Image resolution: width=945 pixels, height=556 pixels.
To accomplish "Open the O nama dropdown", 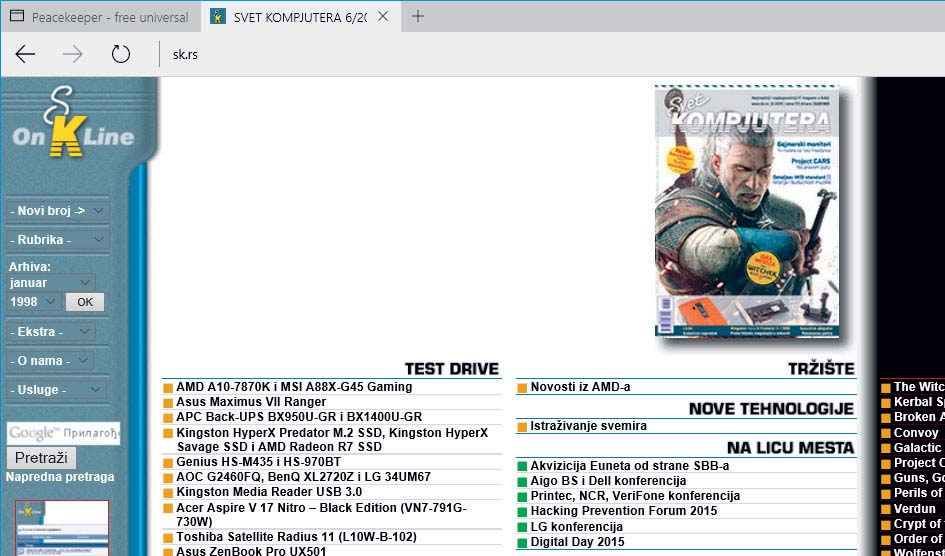I will pyautogui.click(x=50, y=361).
